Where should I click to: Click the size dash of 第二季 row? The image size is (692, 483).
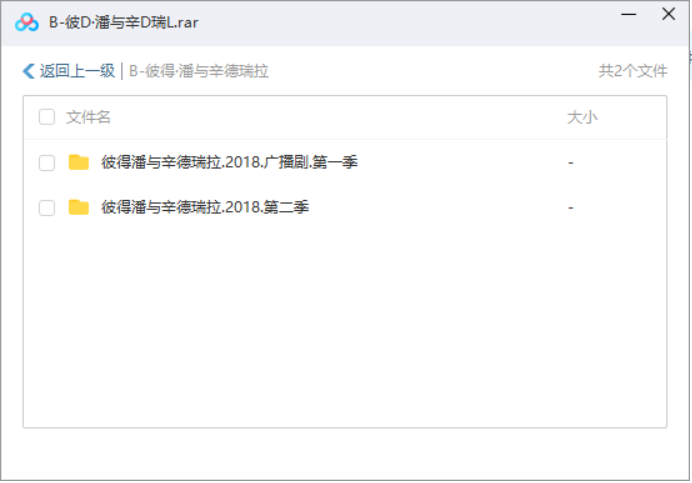pos(571,208)
